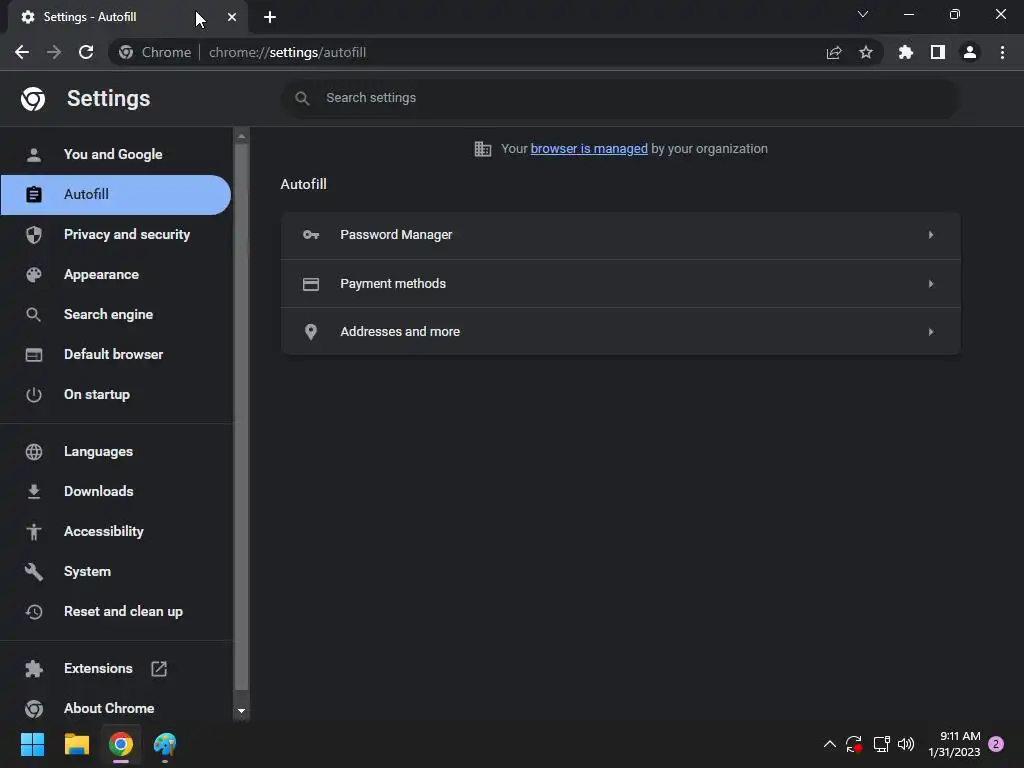Click the magnifier icon in Search settings

(302, 99)
